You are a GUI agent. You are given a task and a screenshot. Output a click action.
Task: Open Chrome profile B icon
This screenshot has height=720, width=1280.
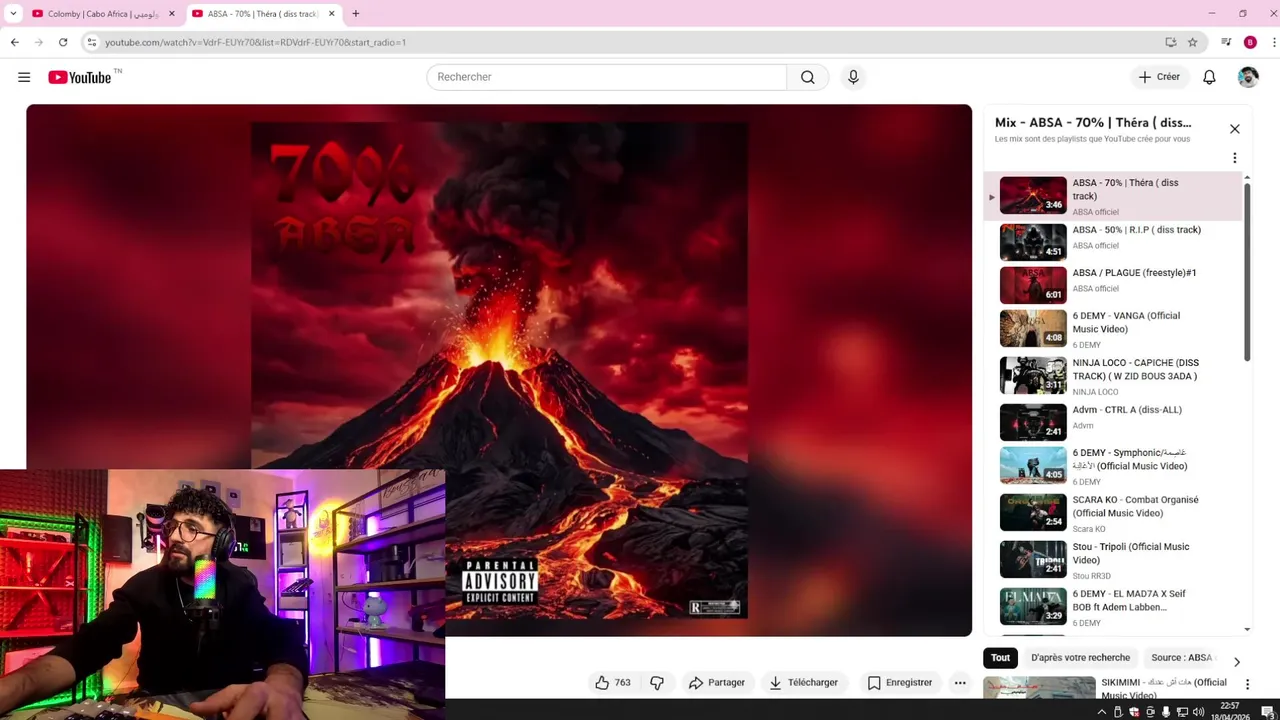click(1250, 42)
